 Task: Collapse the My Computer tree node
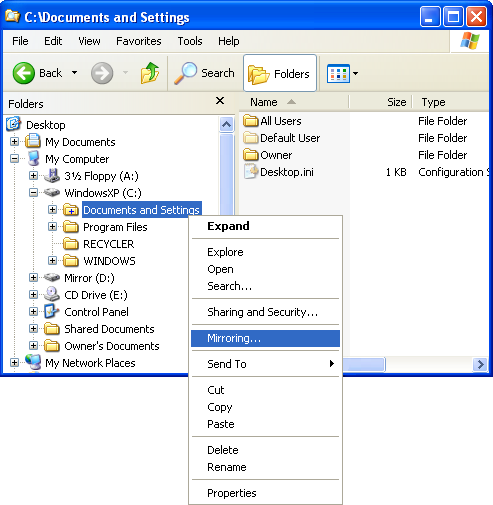click(14, 158)
